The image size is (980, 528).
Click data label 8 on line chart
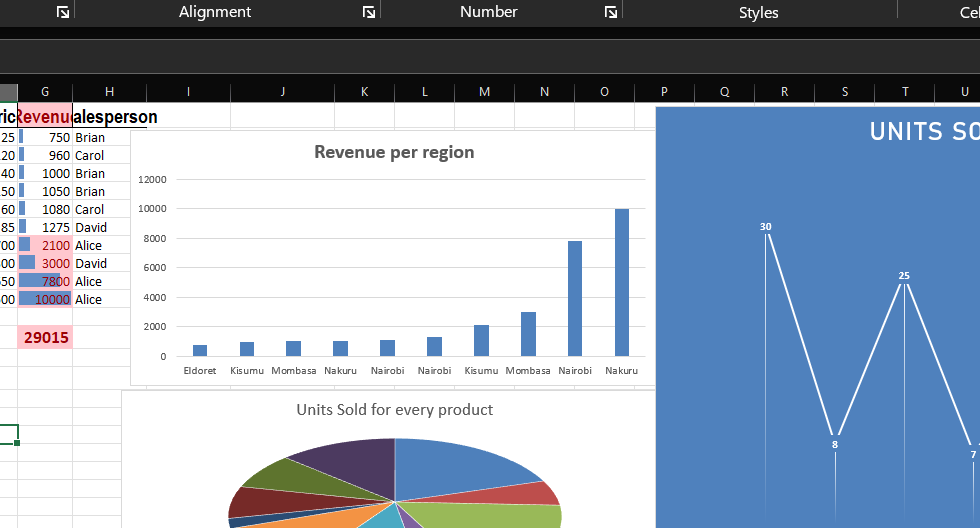tap(834, 445)
